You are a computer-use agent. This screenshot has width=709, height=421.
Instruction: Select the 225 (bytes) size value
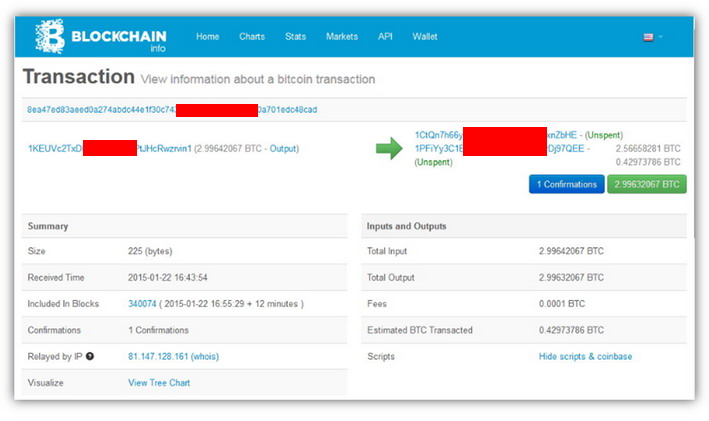[150, 251]
